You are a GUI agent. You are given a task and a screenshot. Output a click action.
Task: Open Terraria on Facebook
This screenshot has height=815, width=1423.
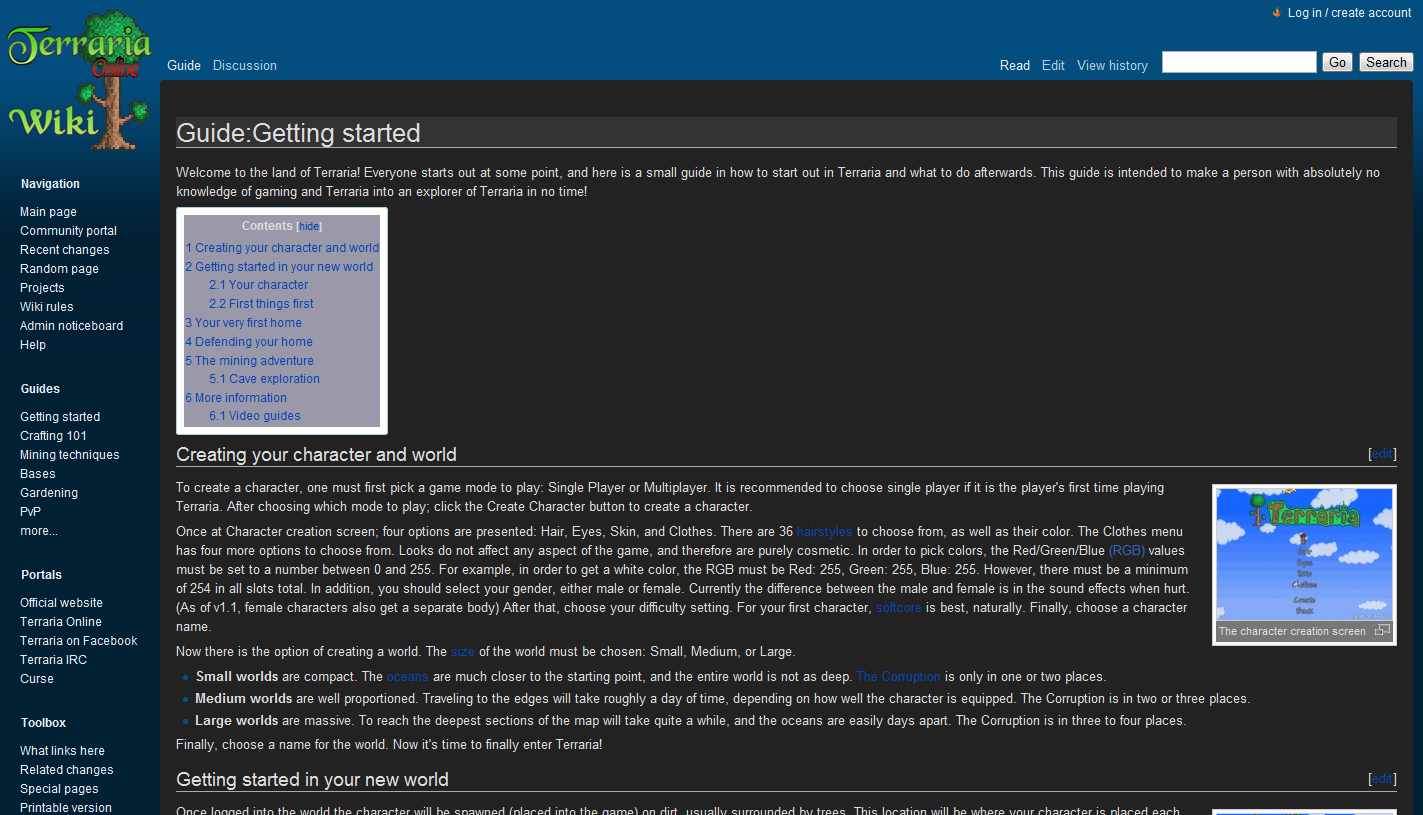pyautogui.click(x=79, y=641)
